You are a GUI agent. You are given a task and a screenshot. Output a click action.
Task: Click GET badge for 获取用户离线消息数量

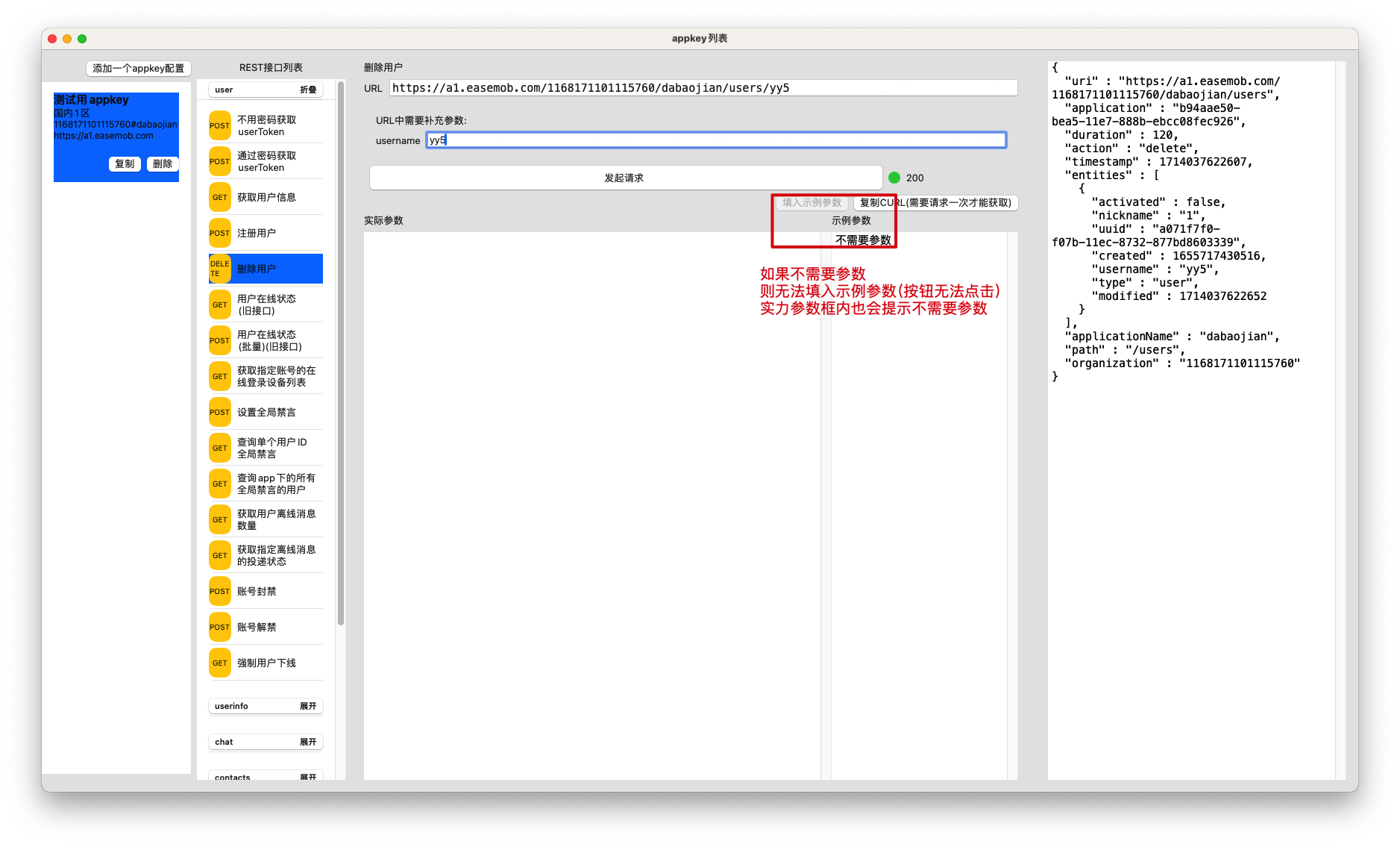[219, 519]
